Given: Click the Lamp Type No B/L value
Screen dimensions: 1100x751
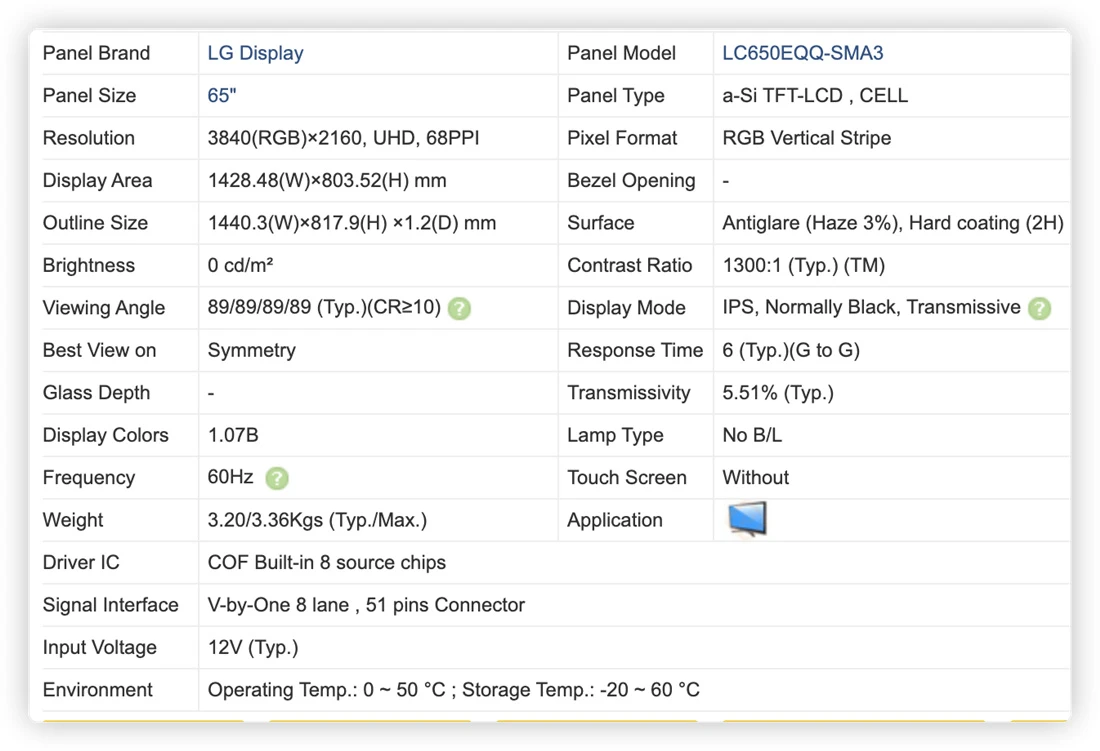Looking at the screenshot, I should (x=752, y=435).
